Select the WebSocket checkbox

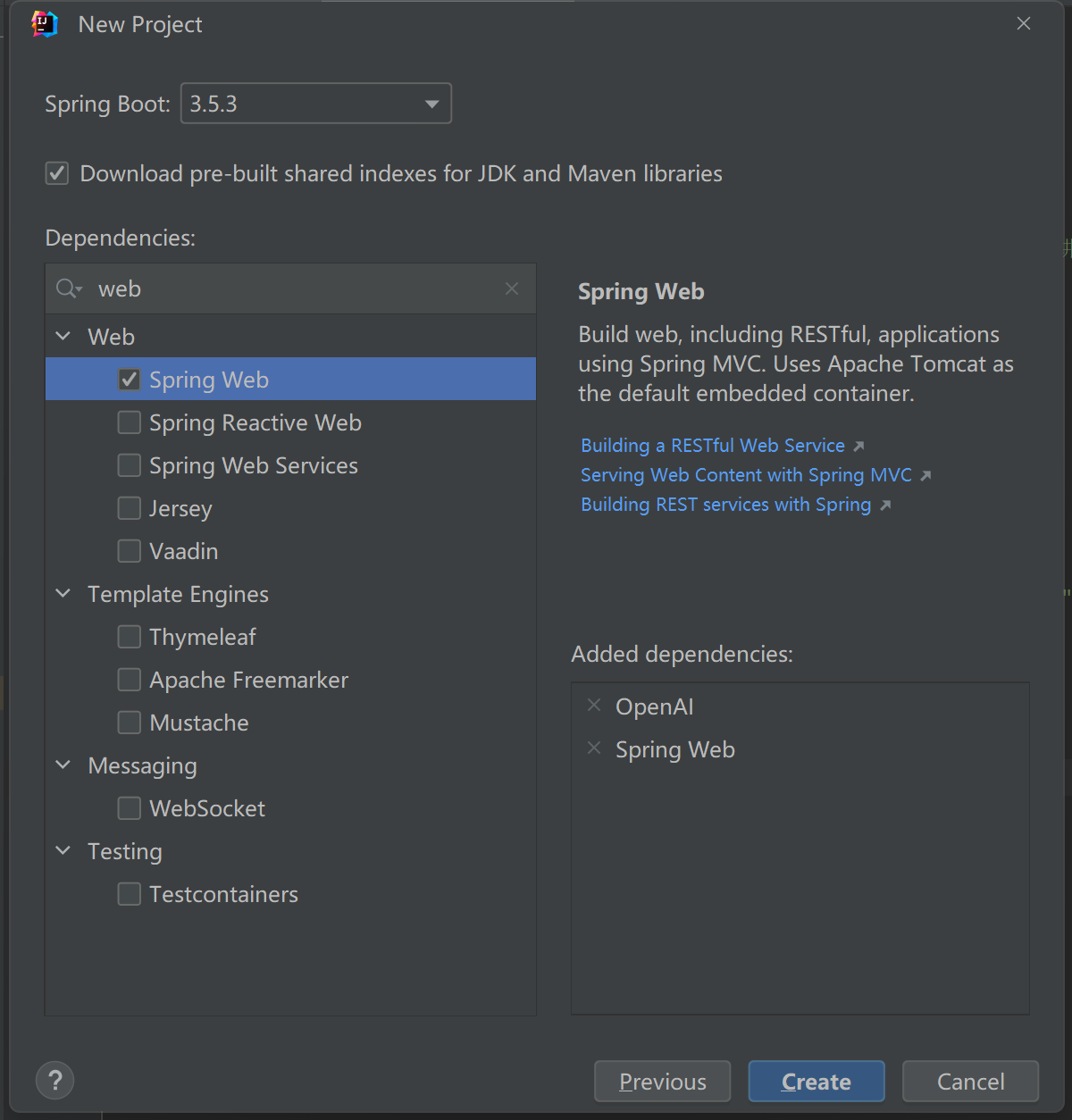(130, 808)
